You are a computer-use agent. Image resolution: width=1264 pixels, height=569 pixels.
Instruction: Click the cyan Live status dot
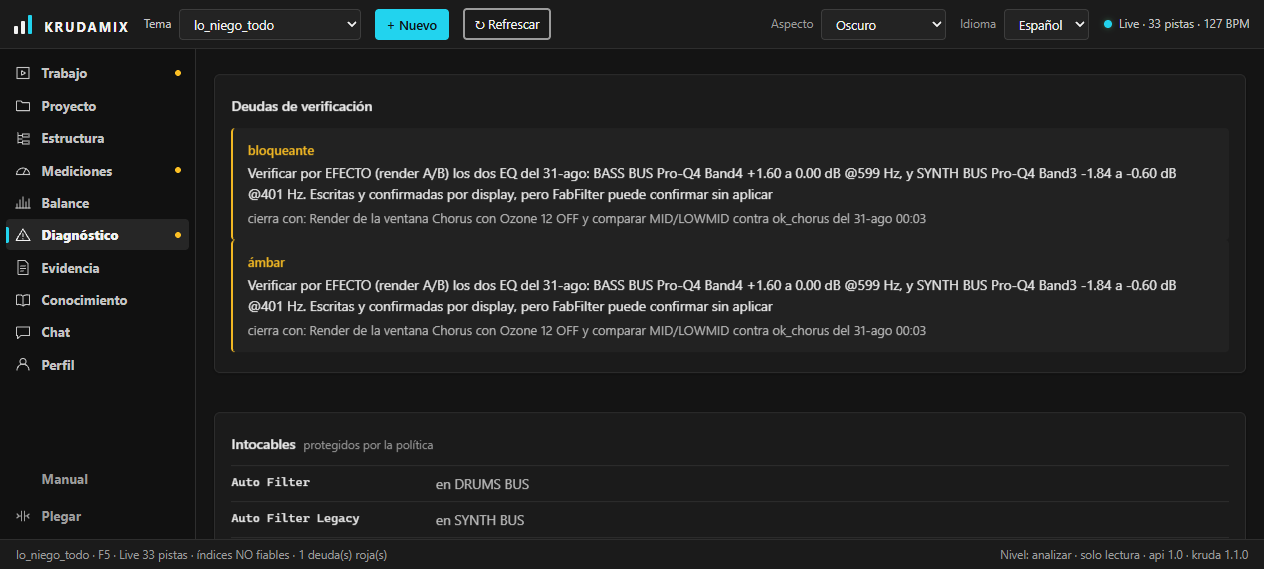pos(1108,24)
